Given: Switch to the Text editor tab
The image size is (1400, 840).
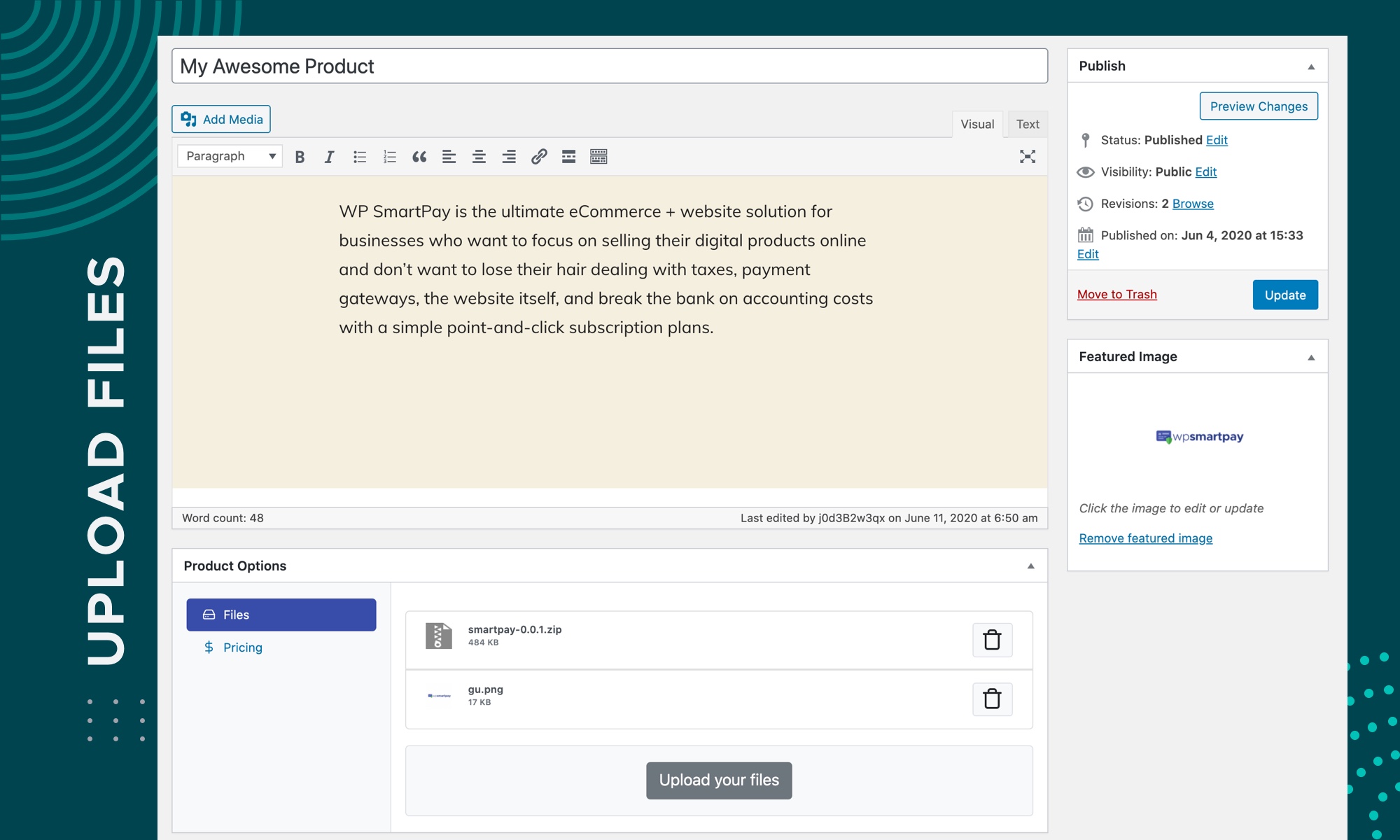Looking at the screenshot, I should pos(1027,124).
